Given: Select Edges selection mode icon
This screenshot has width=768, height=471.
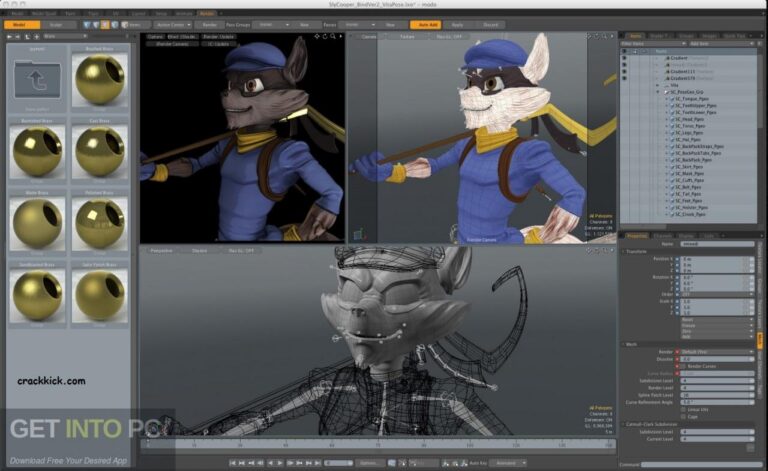Looking at the screenshot, I should click(96, 24).
